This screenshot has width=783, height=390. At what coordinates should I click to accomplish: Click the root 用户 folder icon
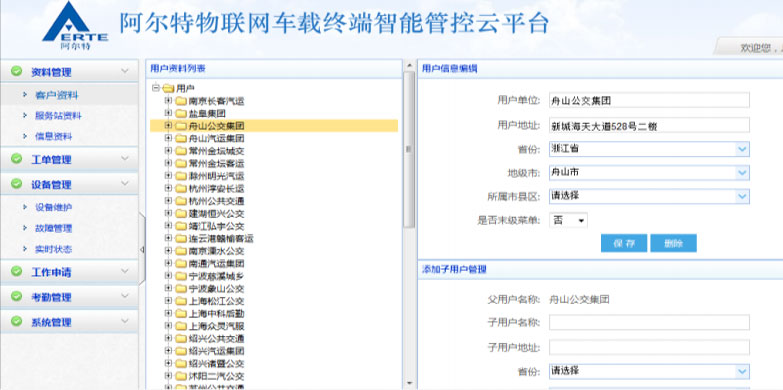point(168,88)
